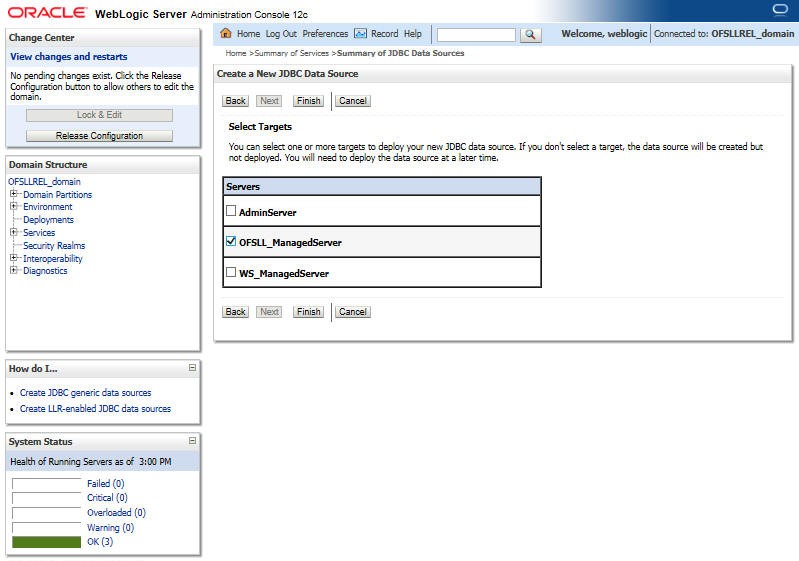
Task: Click OFSLL_ManagedServer label text
Action: tap(290, 243)
